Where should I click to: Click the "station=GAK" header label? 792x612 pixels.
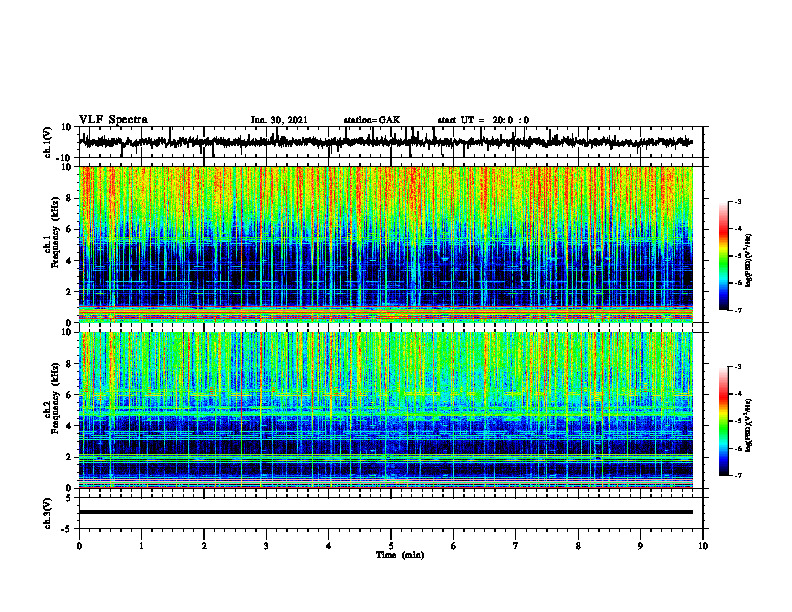(x=372, y=120)
